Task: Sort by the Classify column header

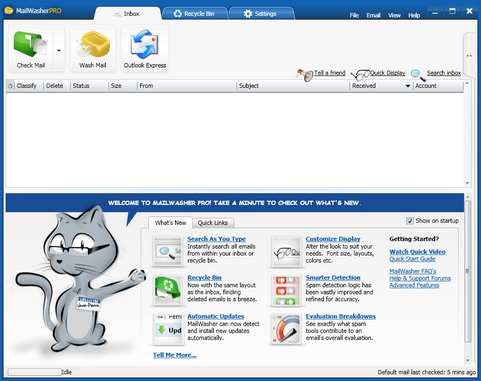Action: coord(27,86)
